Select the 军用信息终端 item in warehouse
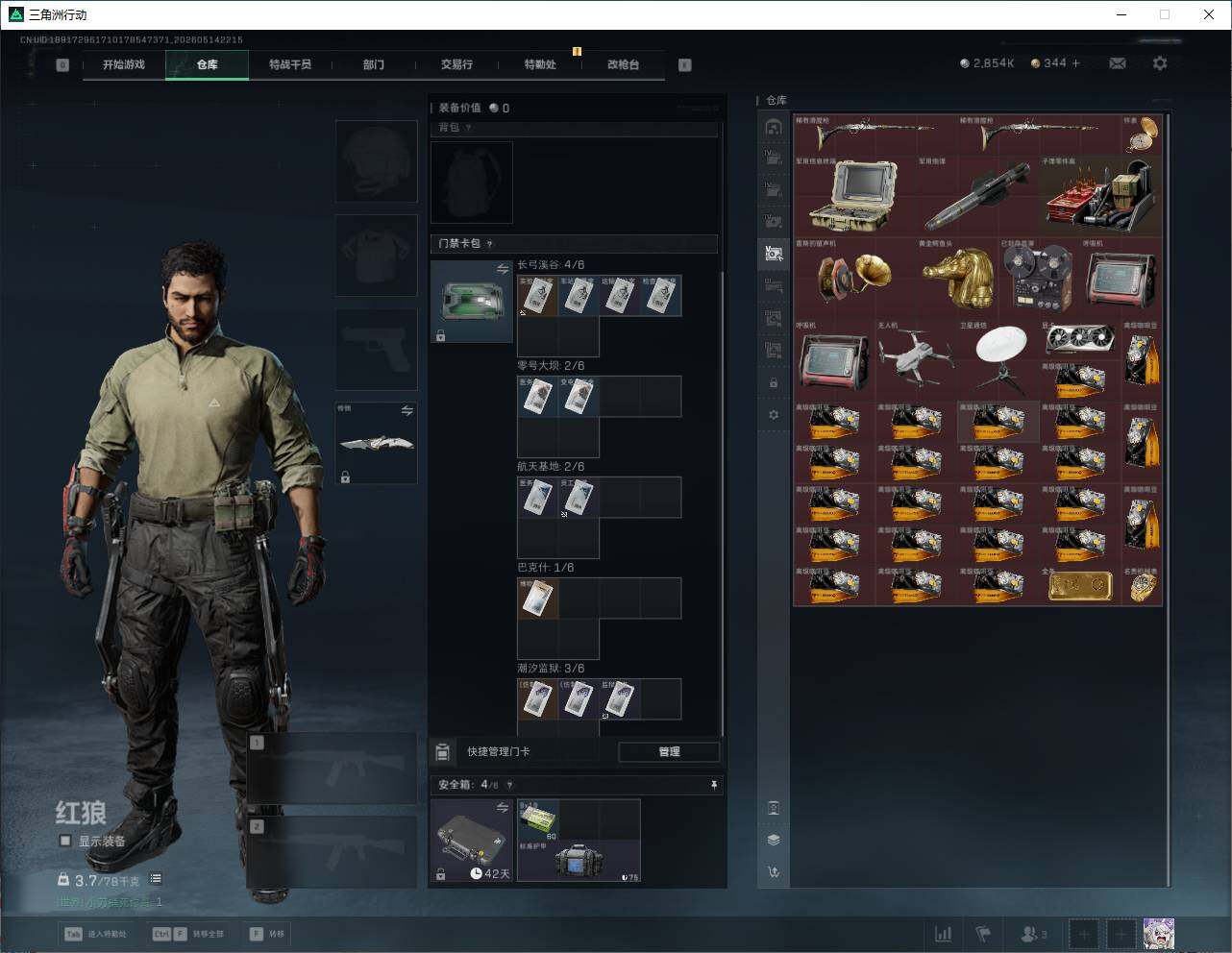The width and height of the screenshot is (1232, 953). tap(853, 197)
